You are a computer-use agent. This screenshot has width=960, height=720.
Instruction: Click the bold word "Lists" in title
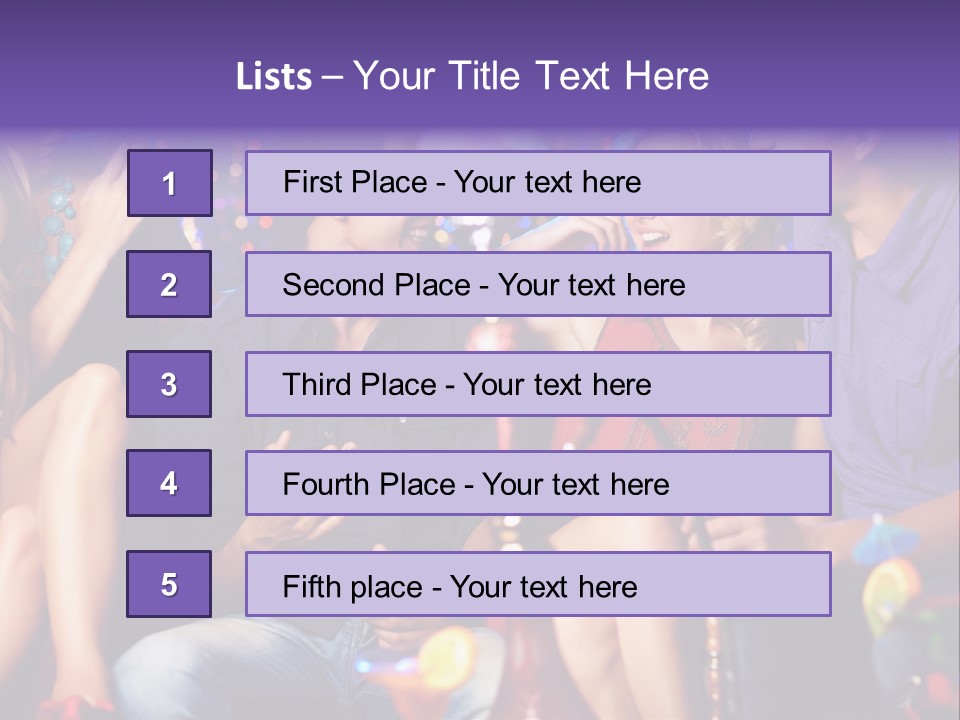tap(273, 77)
